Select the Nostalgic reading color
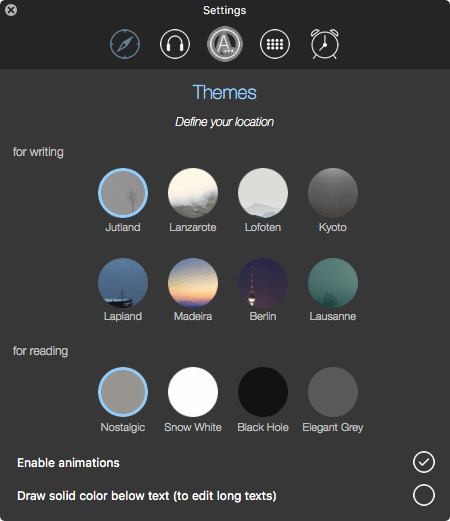This screenshot has width=450, height=521. tap(123, 392)
